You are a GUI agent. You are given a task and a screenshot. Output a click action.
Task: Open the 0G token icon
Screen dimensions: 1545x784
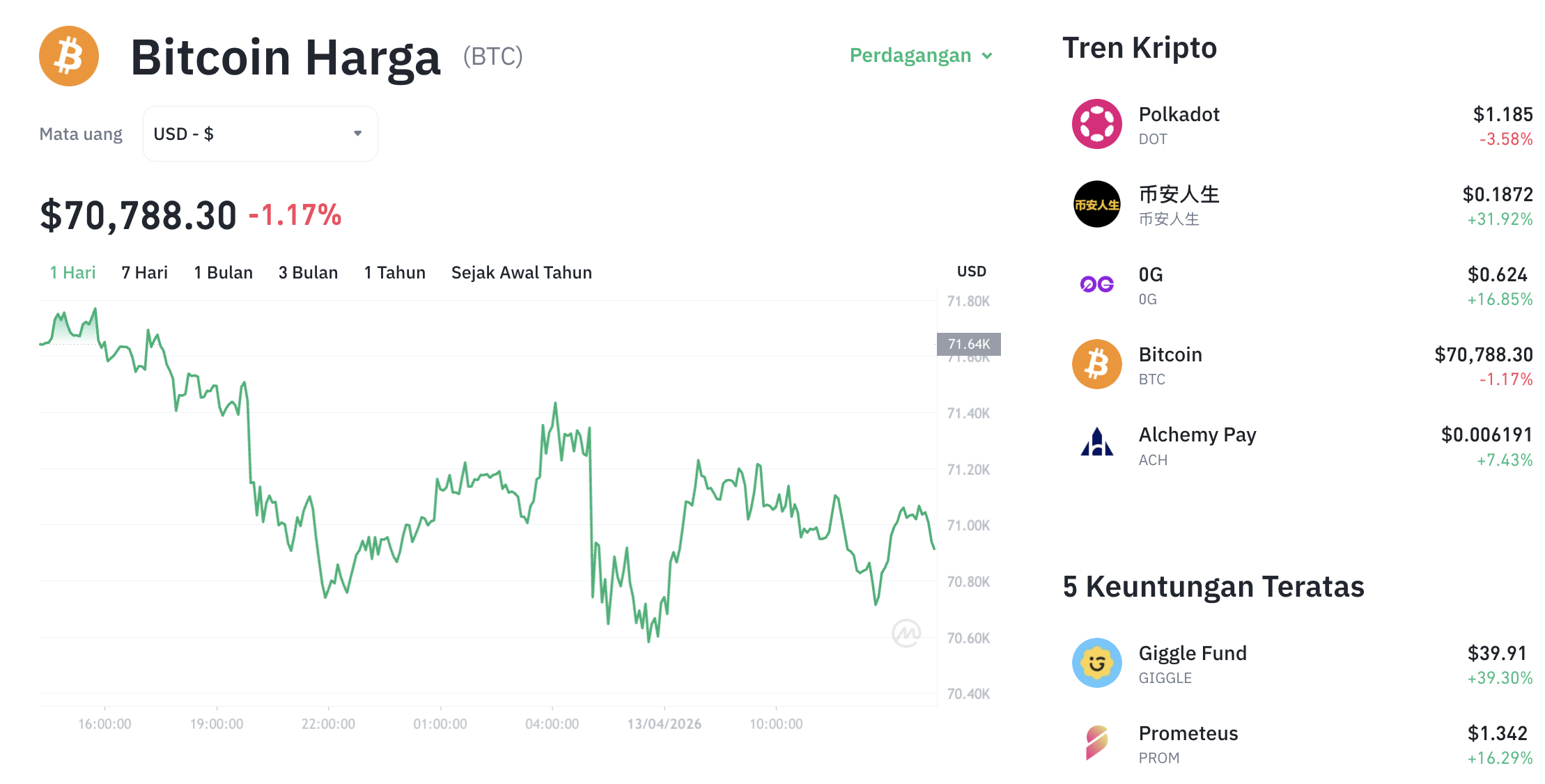tap(1097, 285)
